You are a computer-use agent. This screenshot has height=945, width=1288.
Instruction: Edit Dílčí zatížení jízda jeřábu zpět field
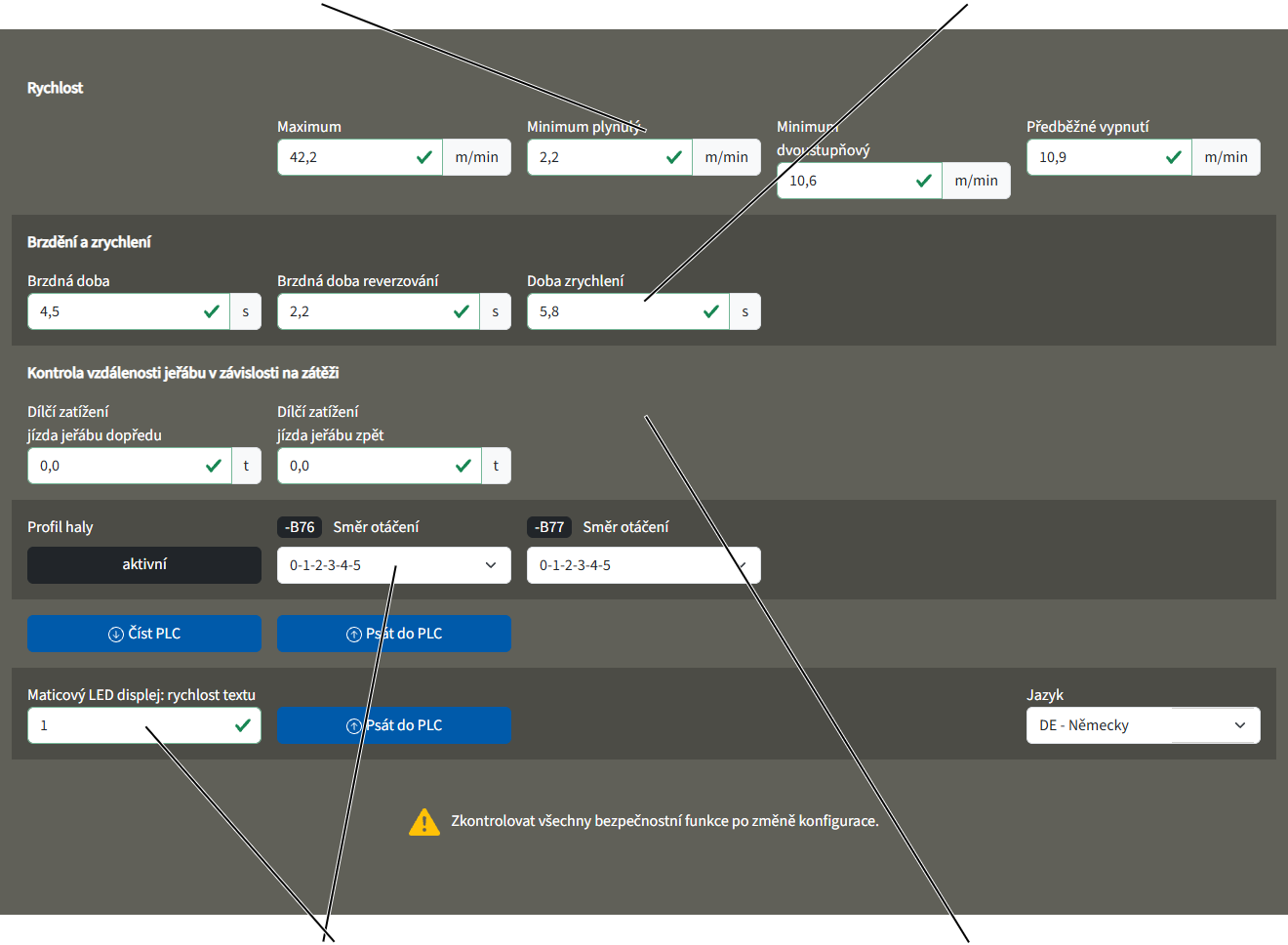(380, 466)
